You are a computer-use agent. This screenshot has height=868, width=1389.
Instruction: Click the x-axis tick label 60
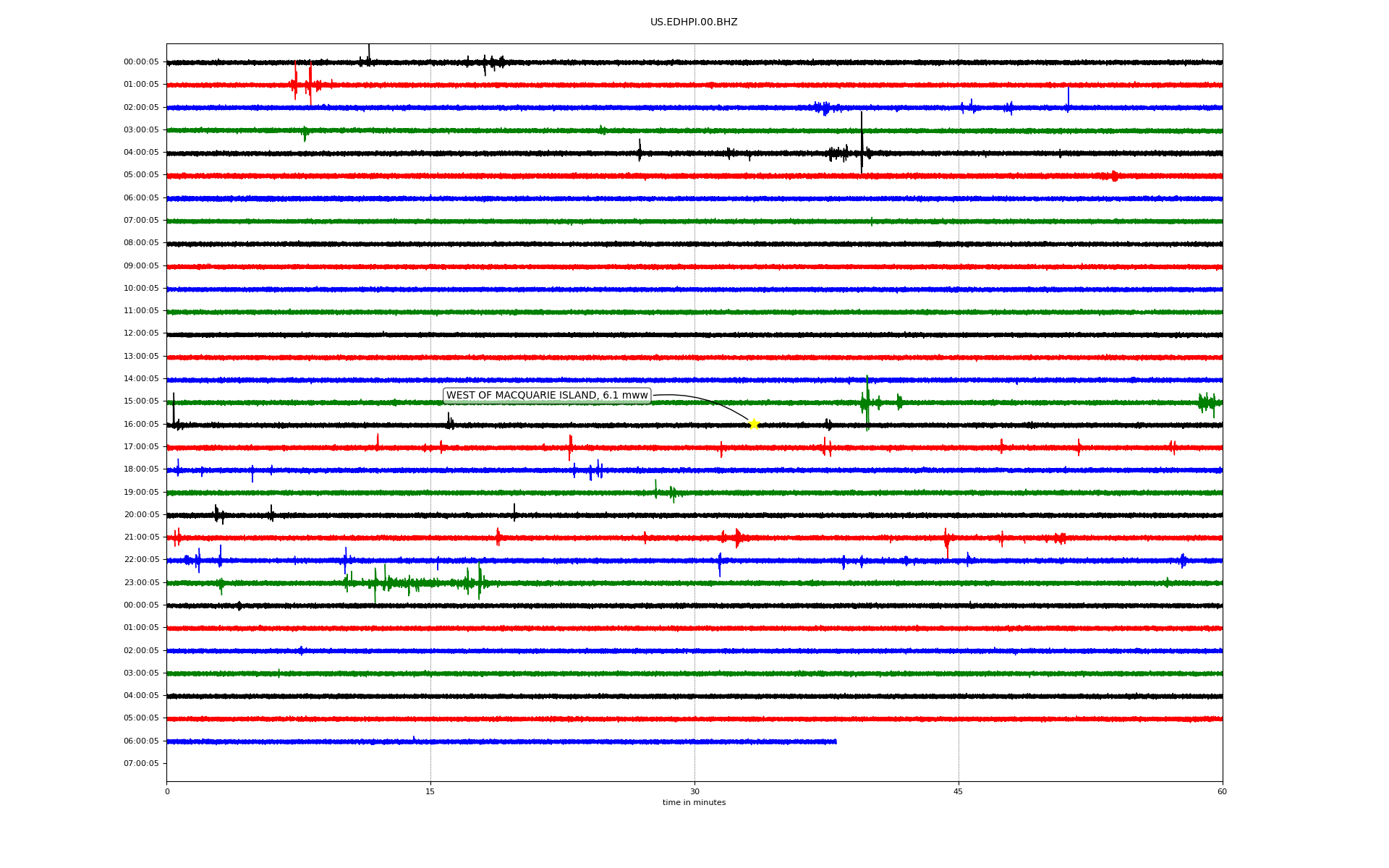[x=1222, y=791]
